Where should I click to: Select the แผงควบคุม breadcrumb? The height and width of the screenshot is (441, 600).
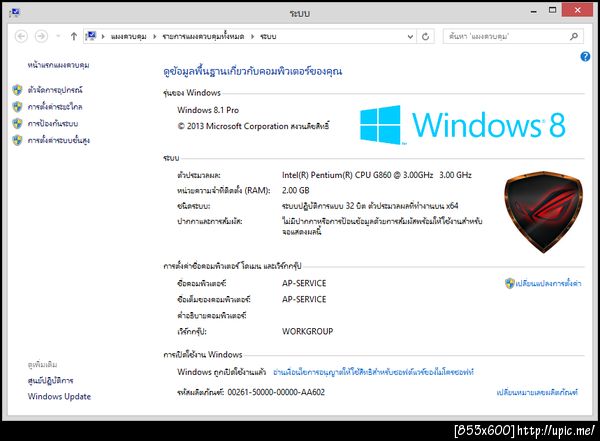click(129, 37)
